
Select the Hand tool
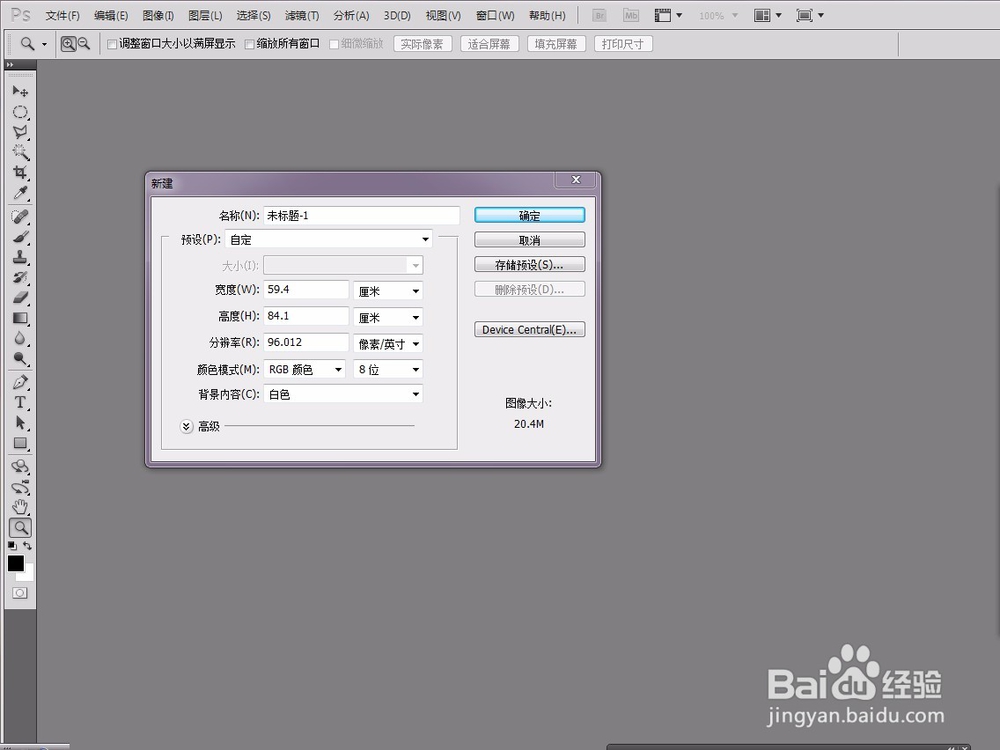[20, 508]
